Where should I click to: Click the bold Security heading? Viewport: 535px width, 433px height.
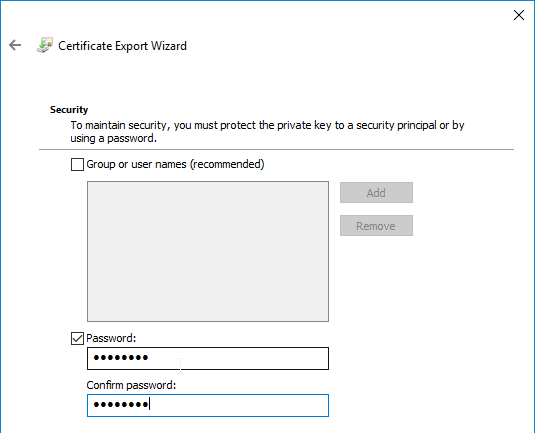69,110
